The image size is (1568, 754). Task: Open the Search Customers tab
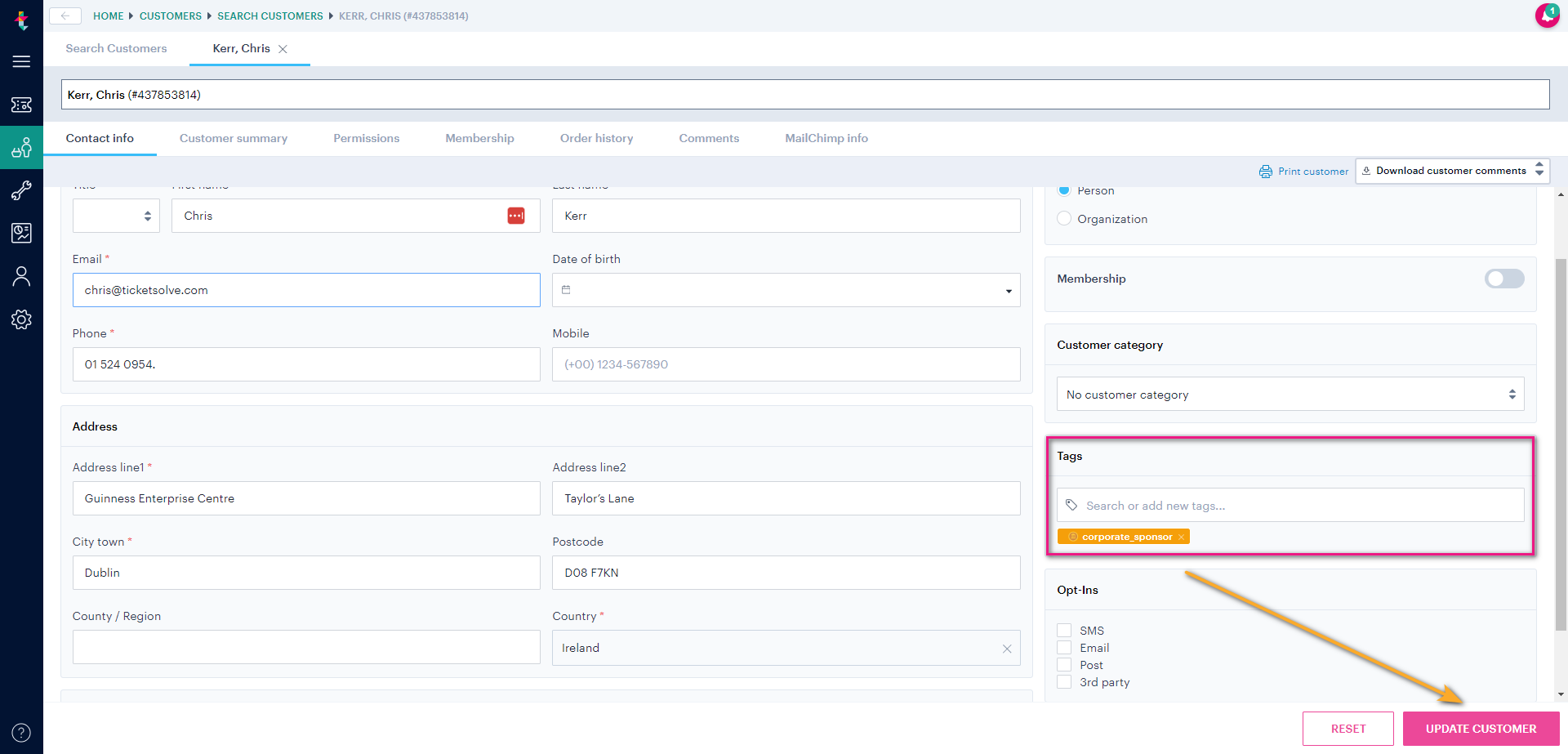click(116, 48)
